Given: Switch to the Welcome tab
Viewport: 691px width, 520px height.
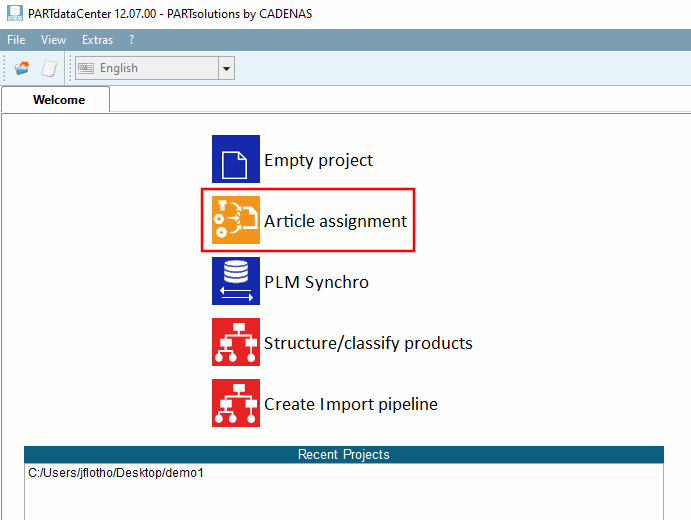Looking at the screenshot, I should tap(56, 100).
